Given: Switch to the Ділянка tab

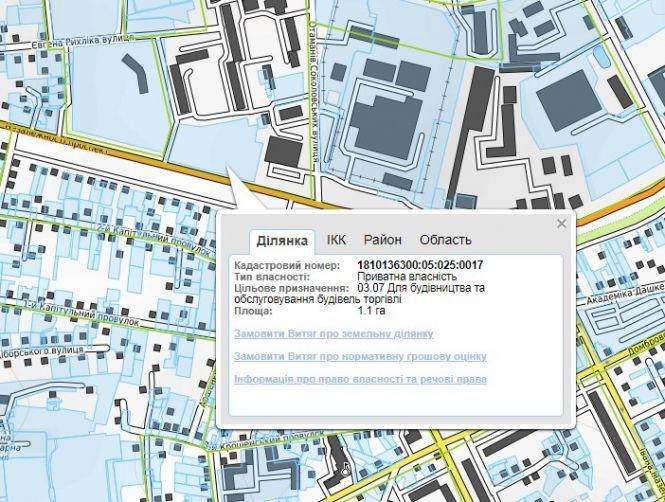Looking at the screenshot, I should pos(281,240).
